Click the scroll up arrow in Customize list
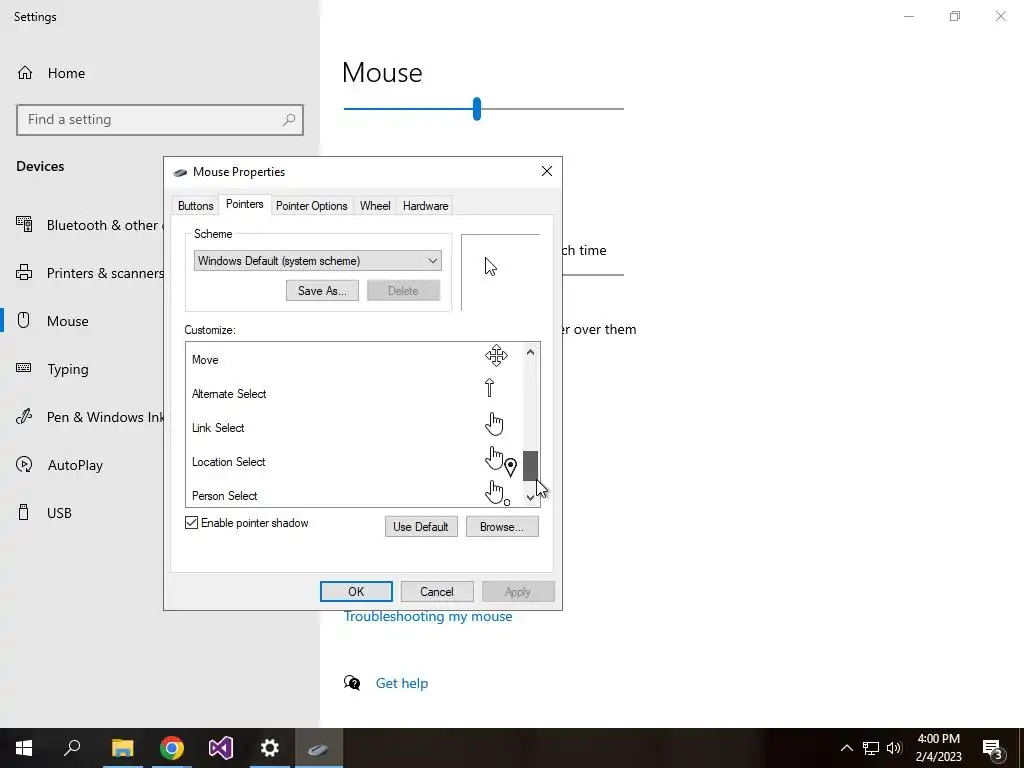Screen dimensions: 1024x768 point(530,353)
